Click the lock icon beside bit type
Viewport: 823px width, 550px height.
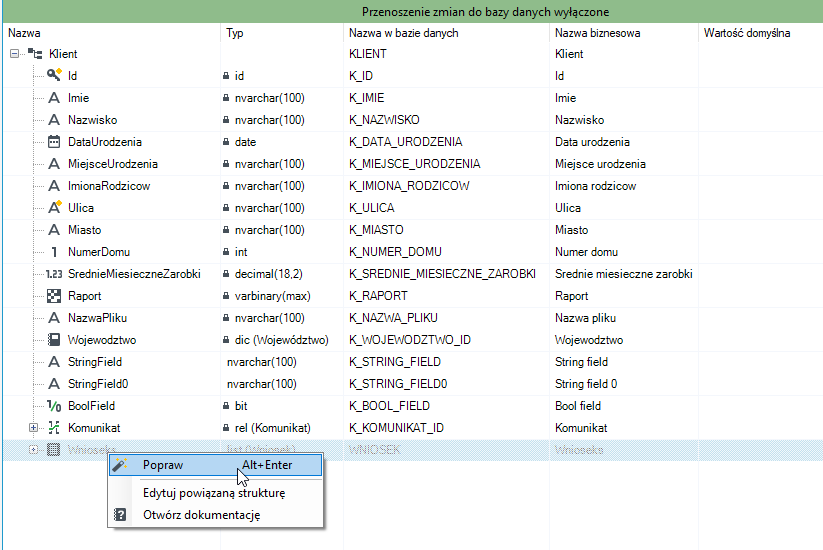tap(226, 406)
